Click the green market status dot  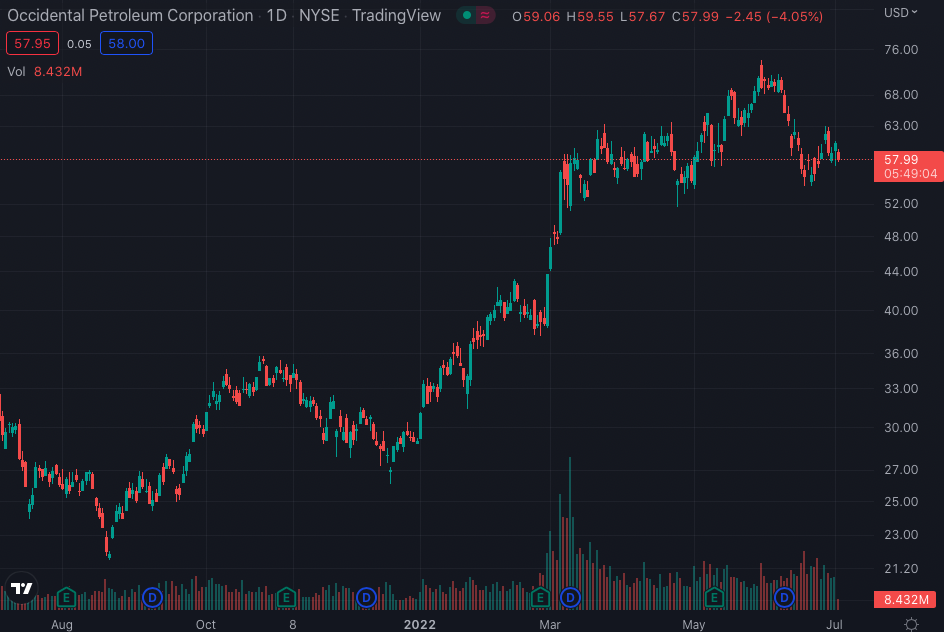click(467, 16)
